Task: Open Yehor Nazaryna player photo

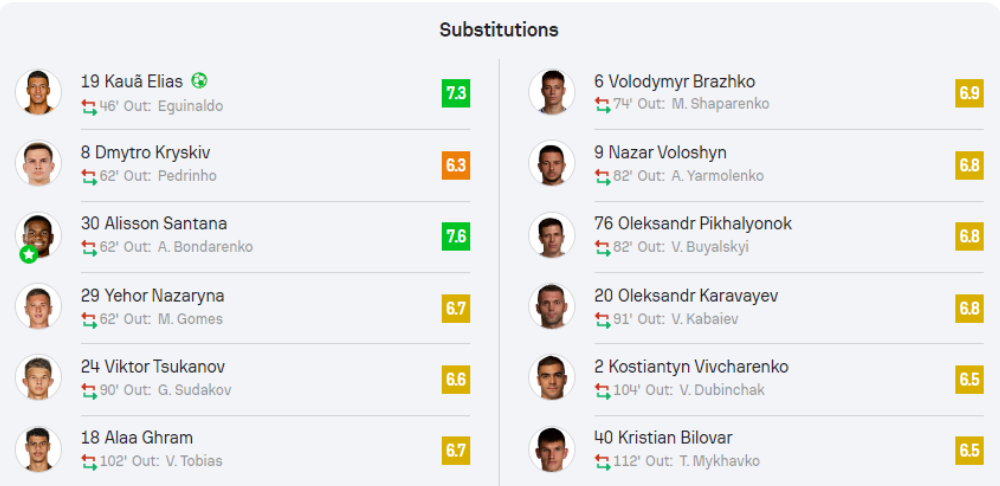Action: (x=38, y=306)
